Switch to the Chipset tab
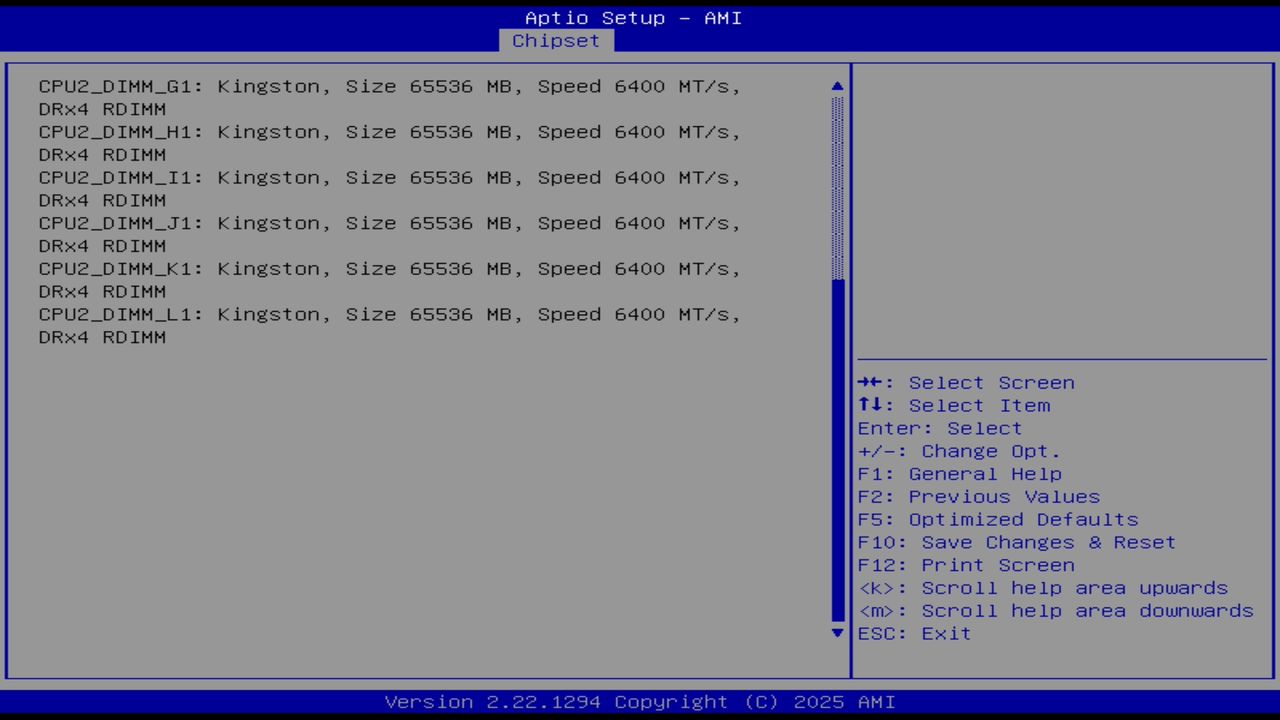This screenshot has height=720, width=1280. tap(556, 40)
